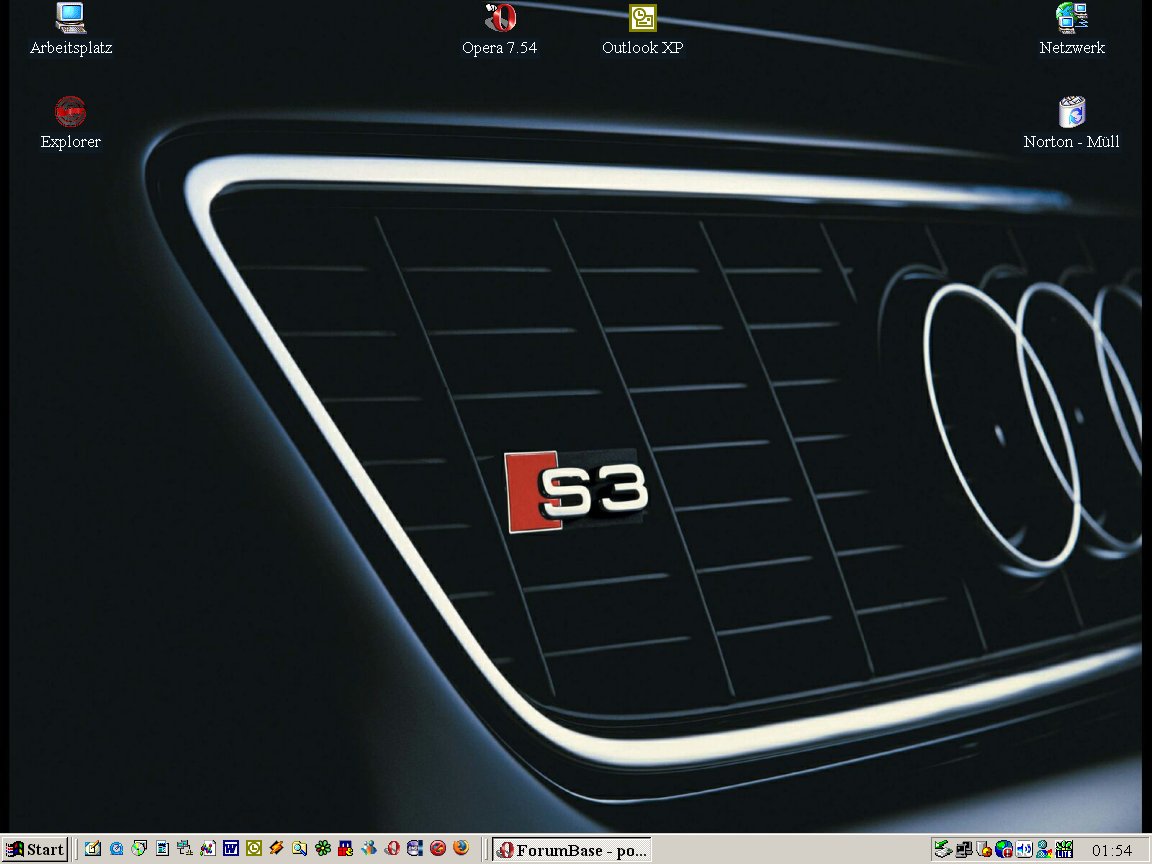Click the film strip media quick launch icon
This screenshot has height=864, width=1152.
[x=414, y=849]
